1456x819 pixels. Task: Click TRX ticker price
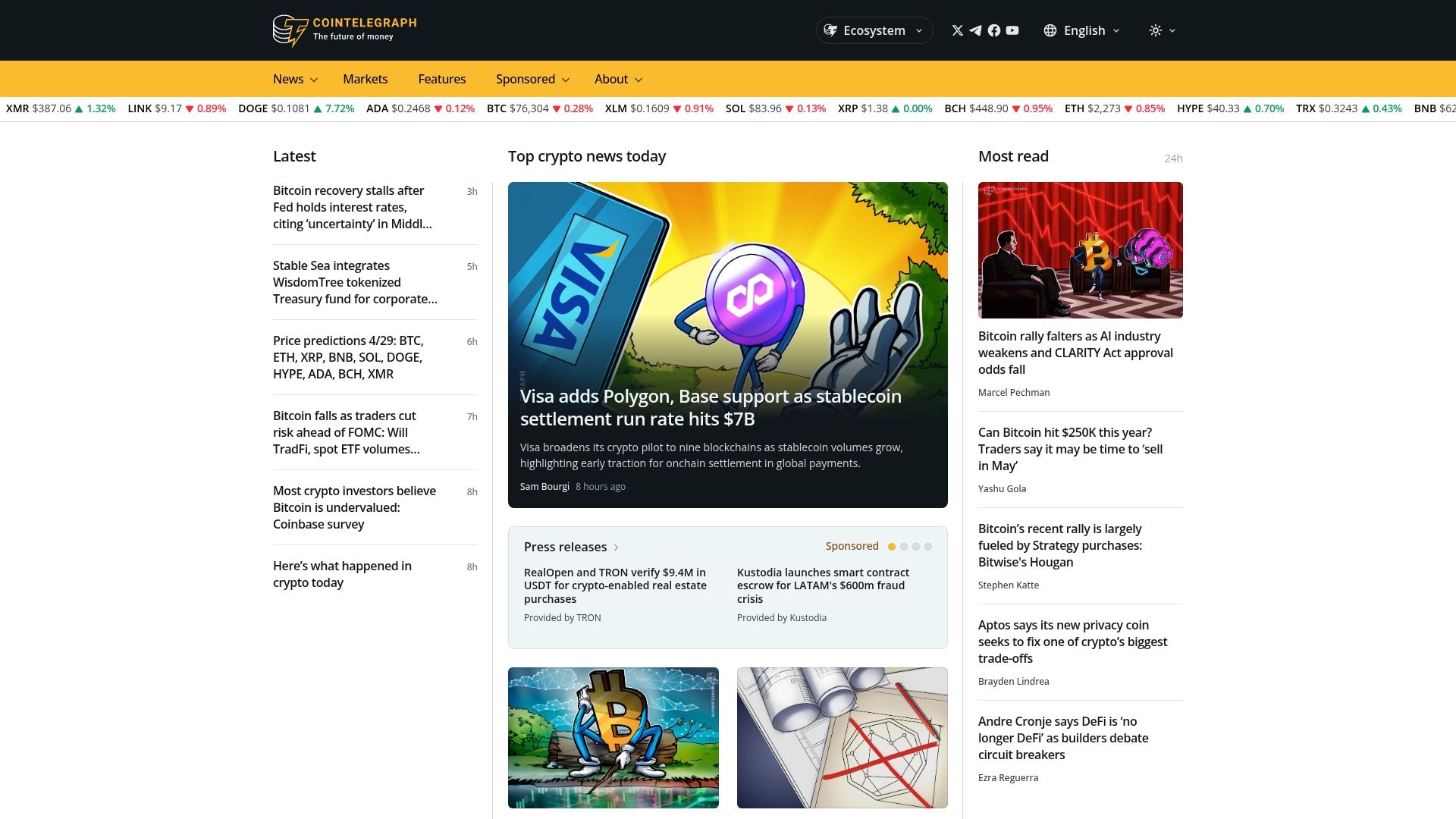click(1338, 108)
